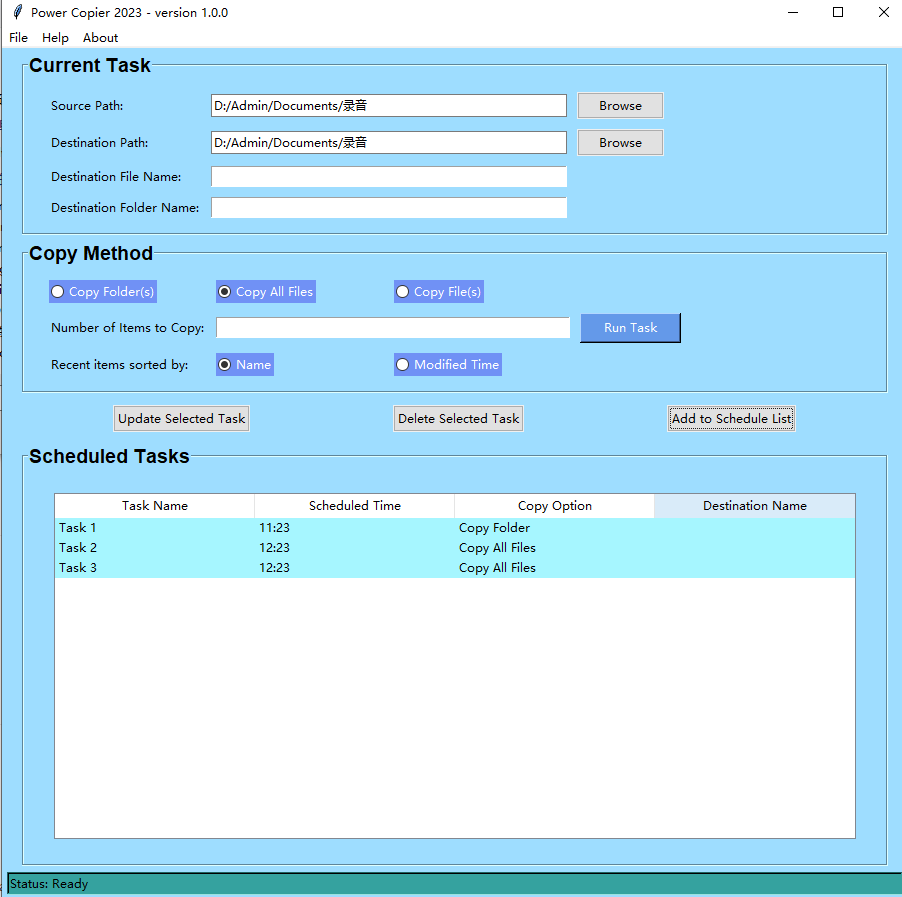The height and width of the screenshot is (897, 902).
Task: Click Copy All Files cell in Task 3 row
Action: point(497,568)
